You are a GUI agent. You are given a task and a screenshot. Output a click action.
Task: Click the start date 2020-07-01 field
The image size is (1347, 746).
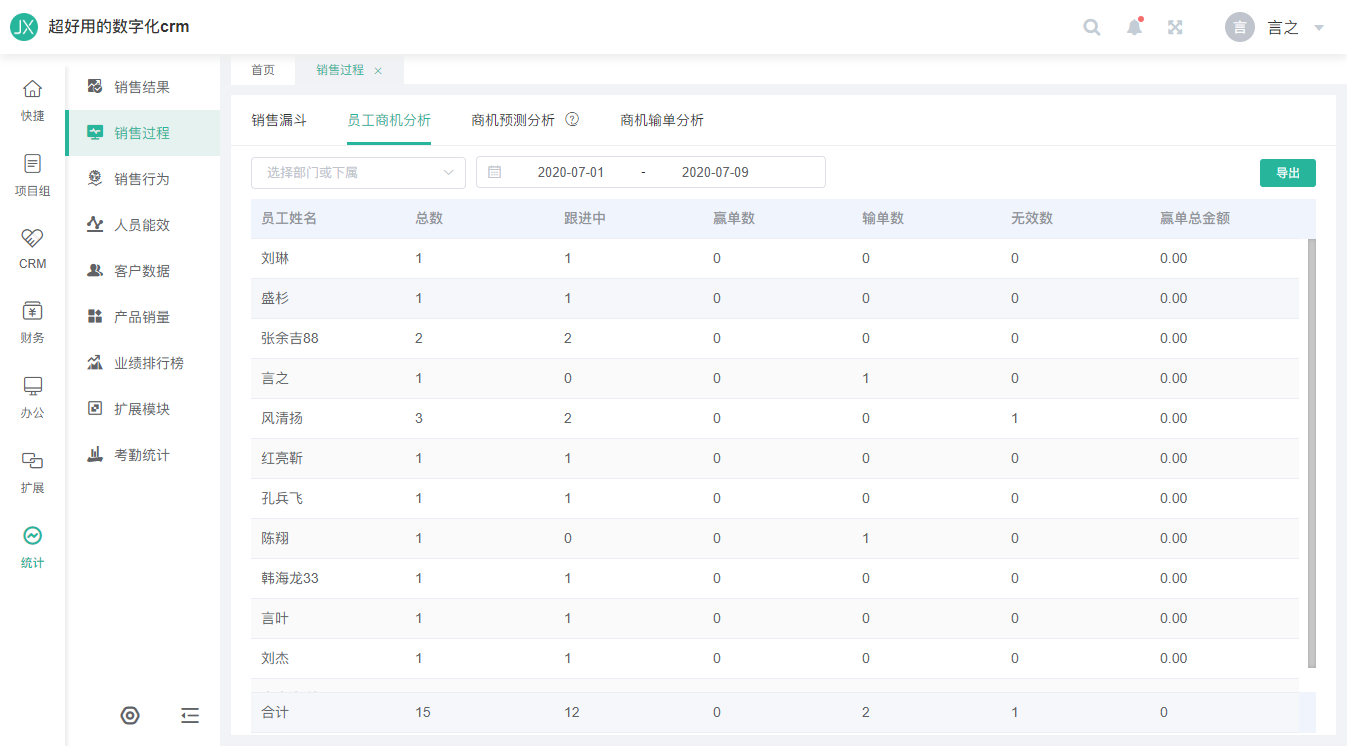click(570, 172)
